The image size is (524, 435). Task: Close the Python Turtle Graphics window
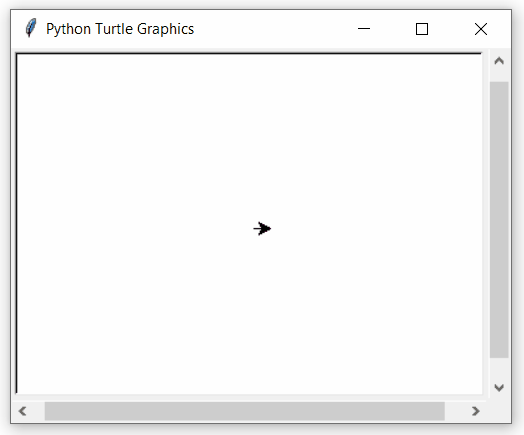[481, 29]
